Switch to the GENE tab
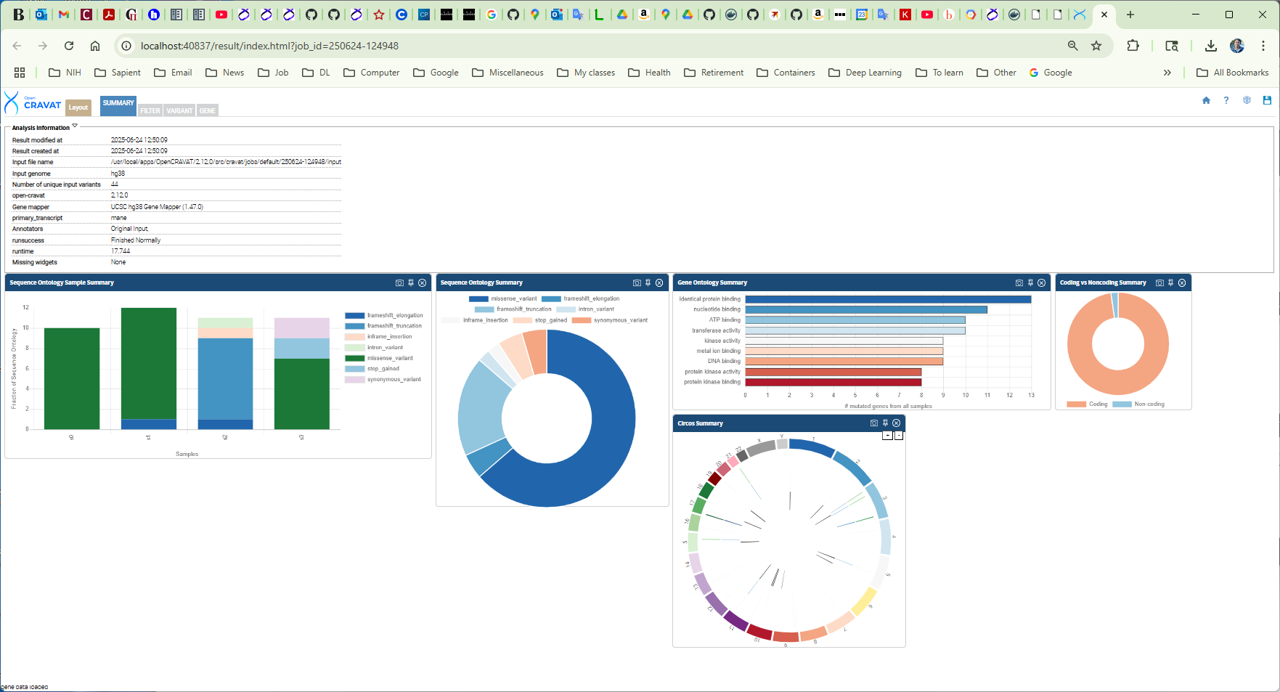 pos(207,110)
